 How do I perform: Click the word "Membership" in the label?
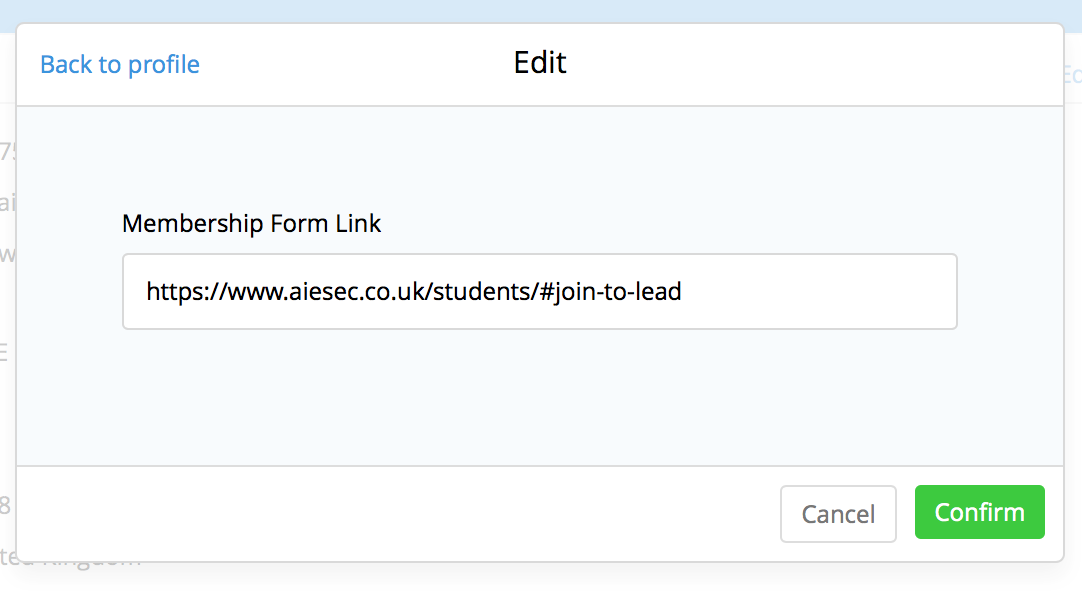tap(183, 223)
